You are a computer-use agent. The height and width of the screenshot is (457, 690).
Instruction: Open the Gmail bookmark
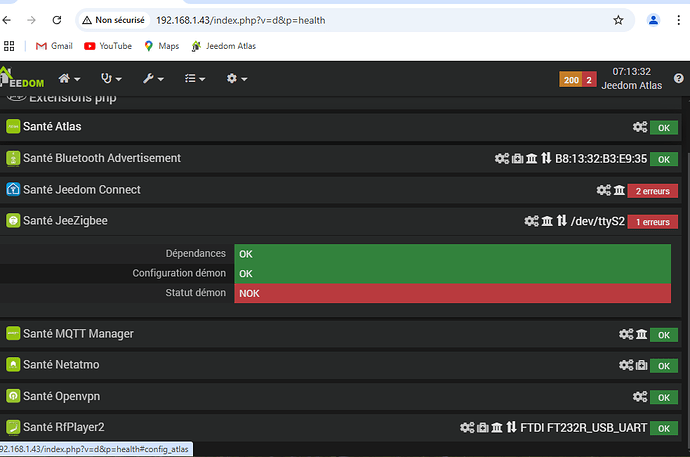point(54,46)
